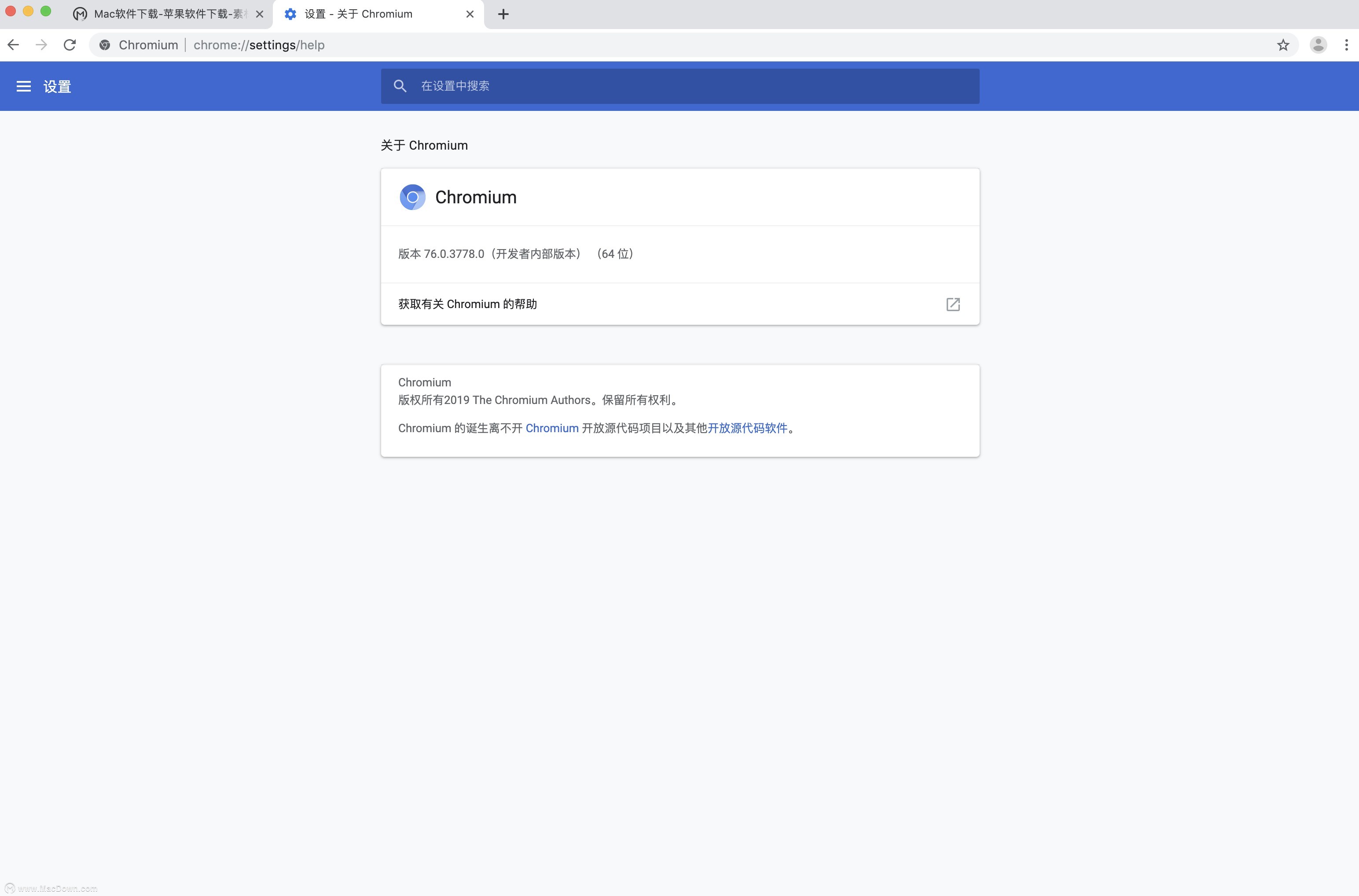
Task: Click the MacDown favicon on first tab
Action: pyautogui.click(x=80, y=14)
